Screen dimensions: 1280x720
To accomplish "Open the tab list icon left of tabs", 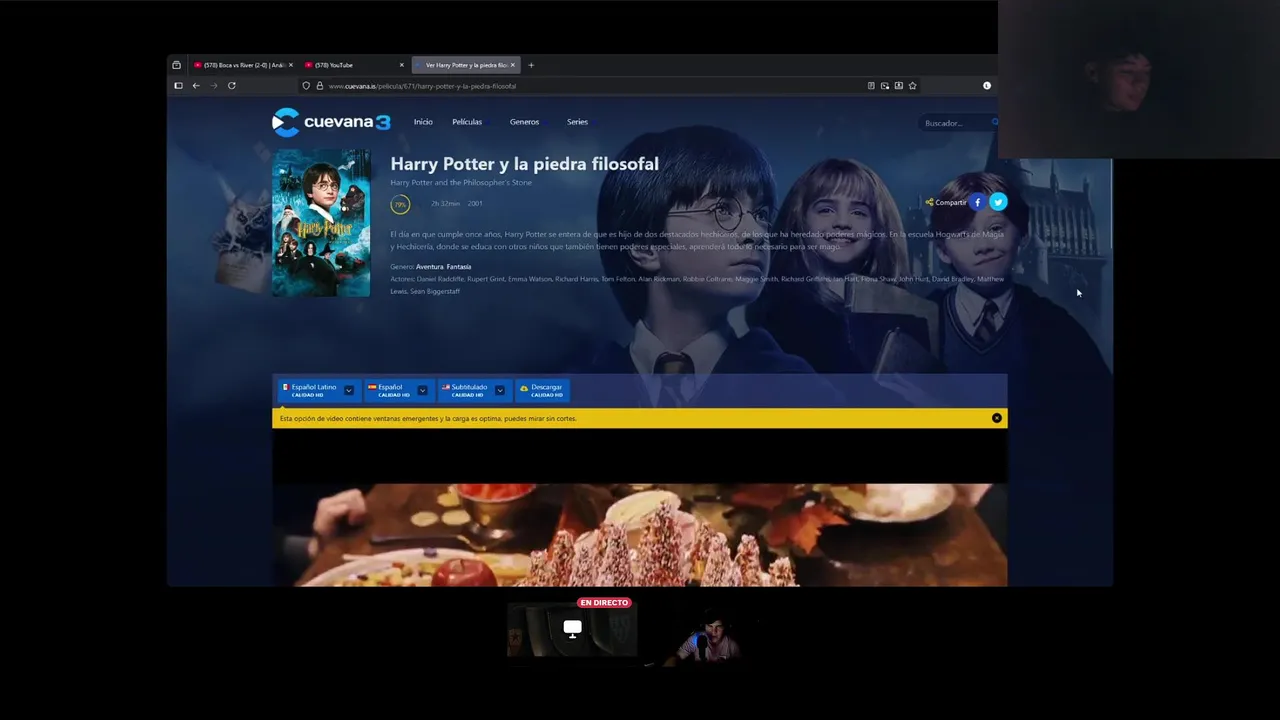I will coord(177,65).
